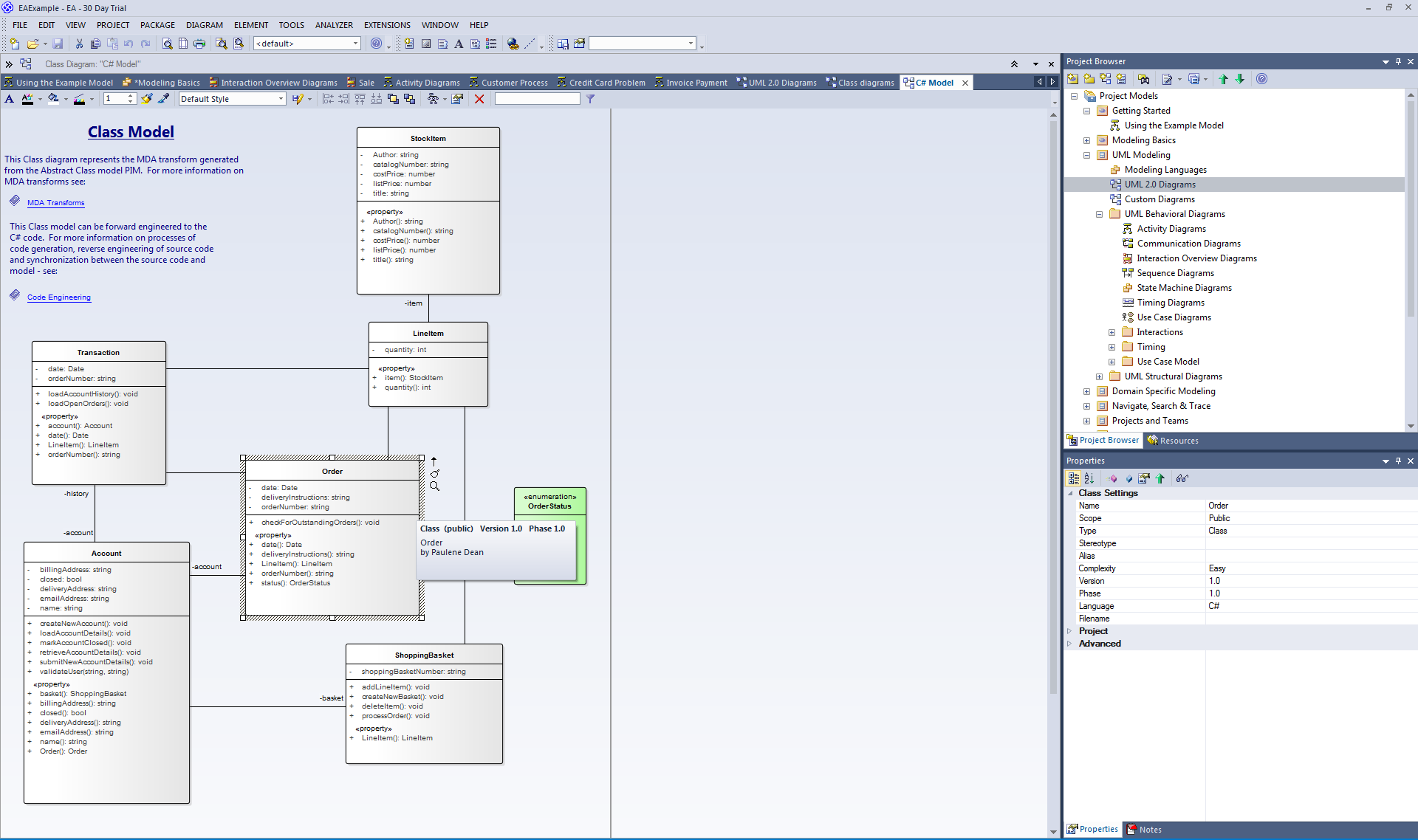Open the line color swatch in diagram toolbar

point(79,99)
